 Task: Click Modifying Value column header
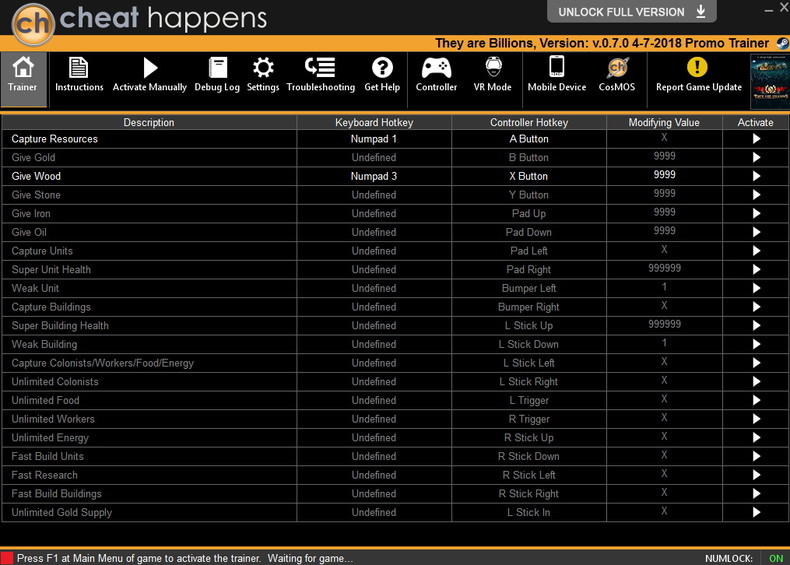(665, 122)
